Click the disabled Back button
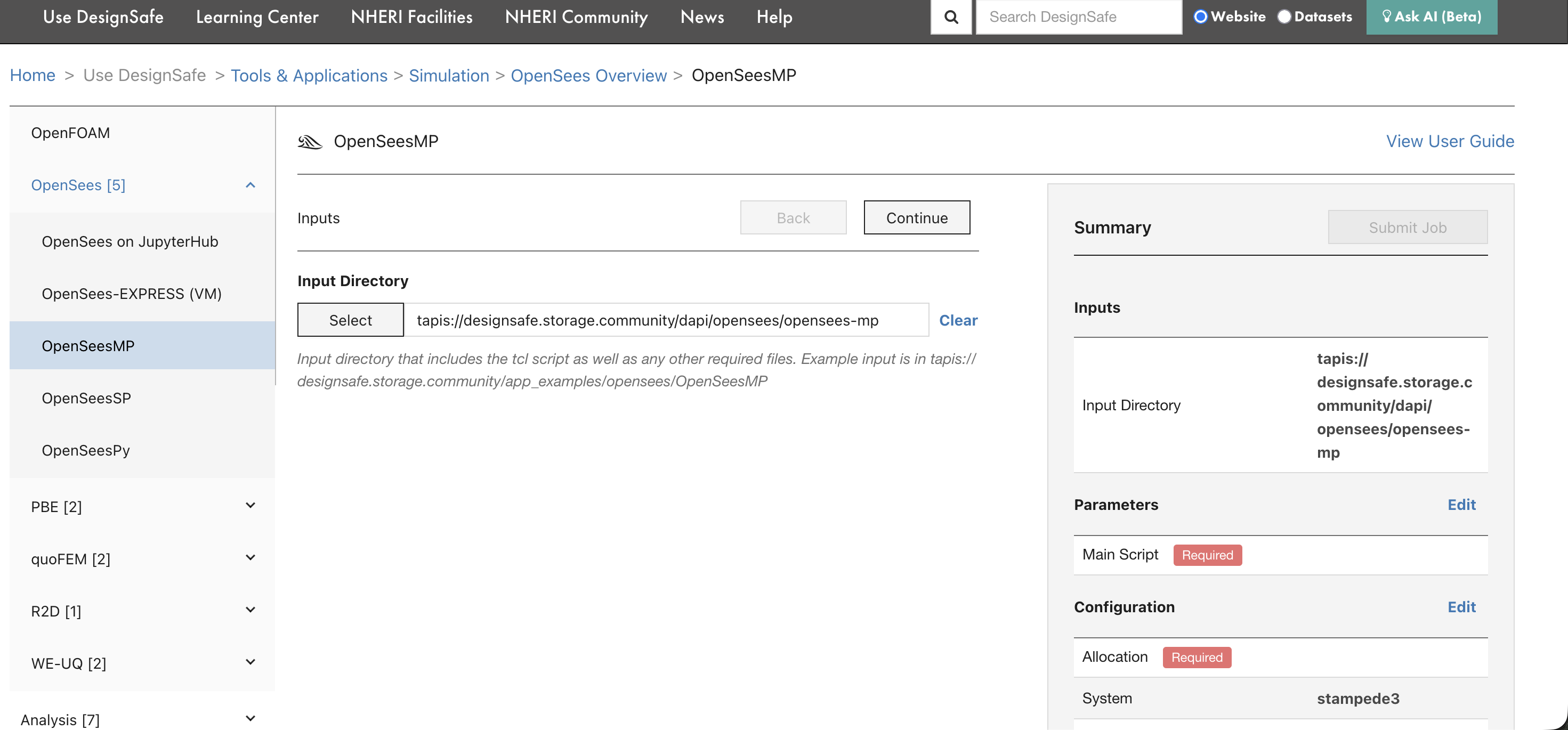This screenshot has width=1568, height=730. [793, 218]
